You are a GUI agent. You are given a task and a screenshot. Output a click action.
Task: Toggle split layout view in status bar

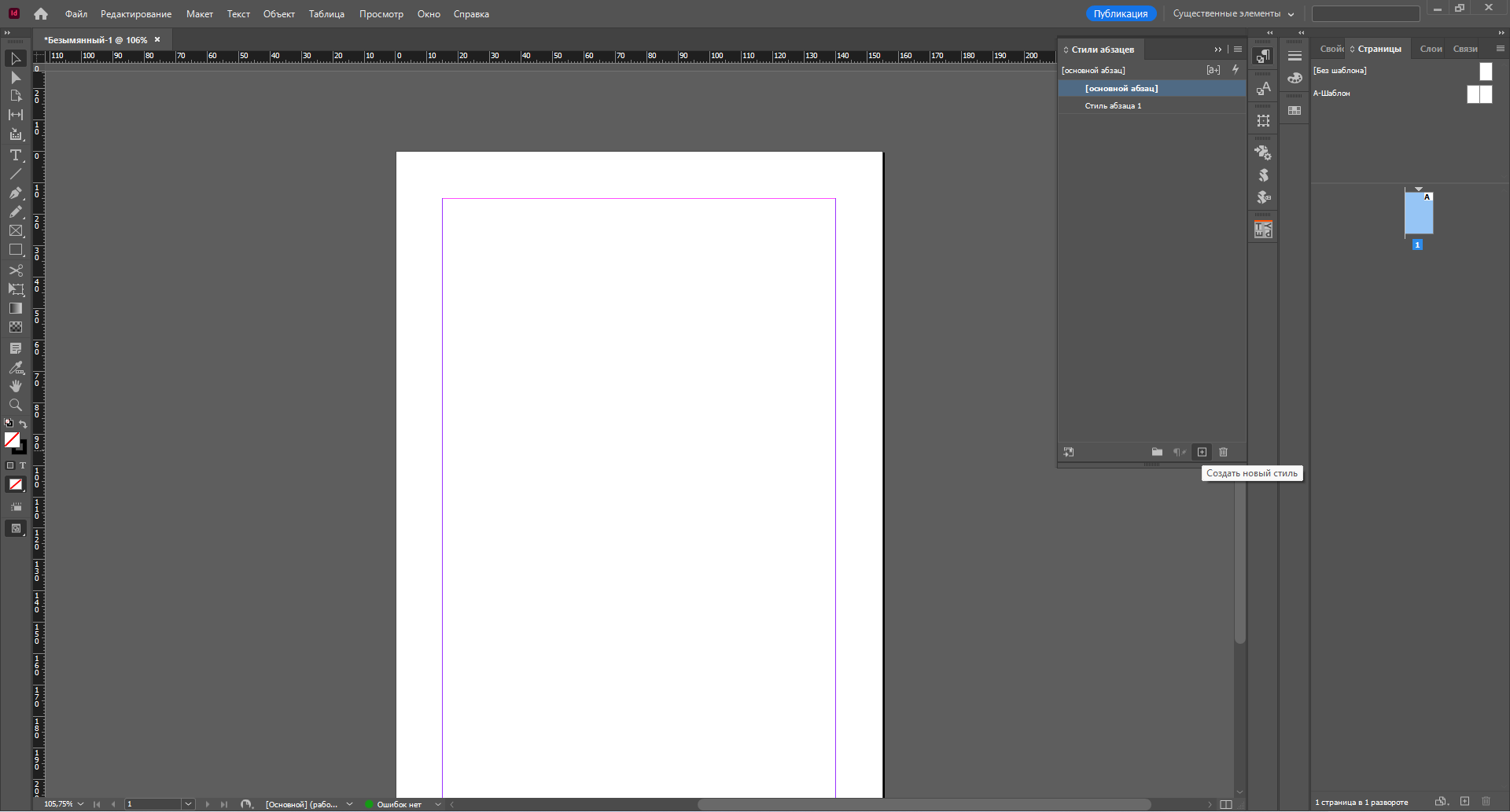point(1225,804)
